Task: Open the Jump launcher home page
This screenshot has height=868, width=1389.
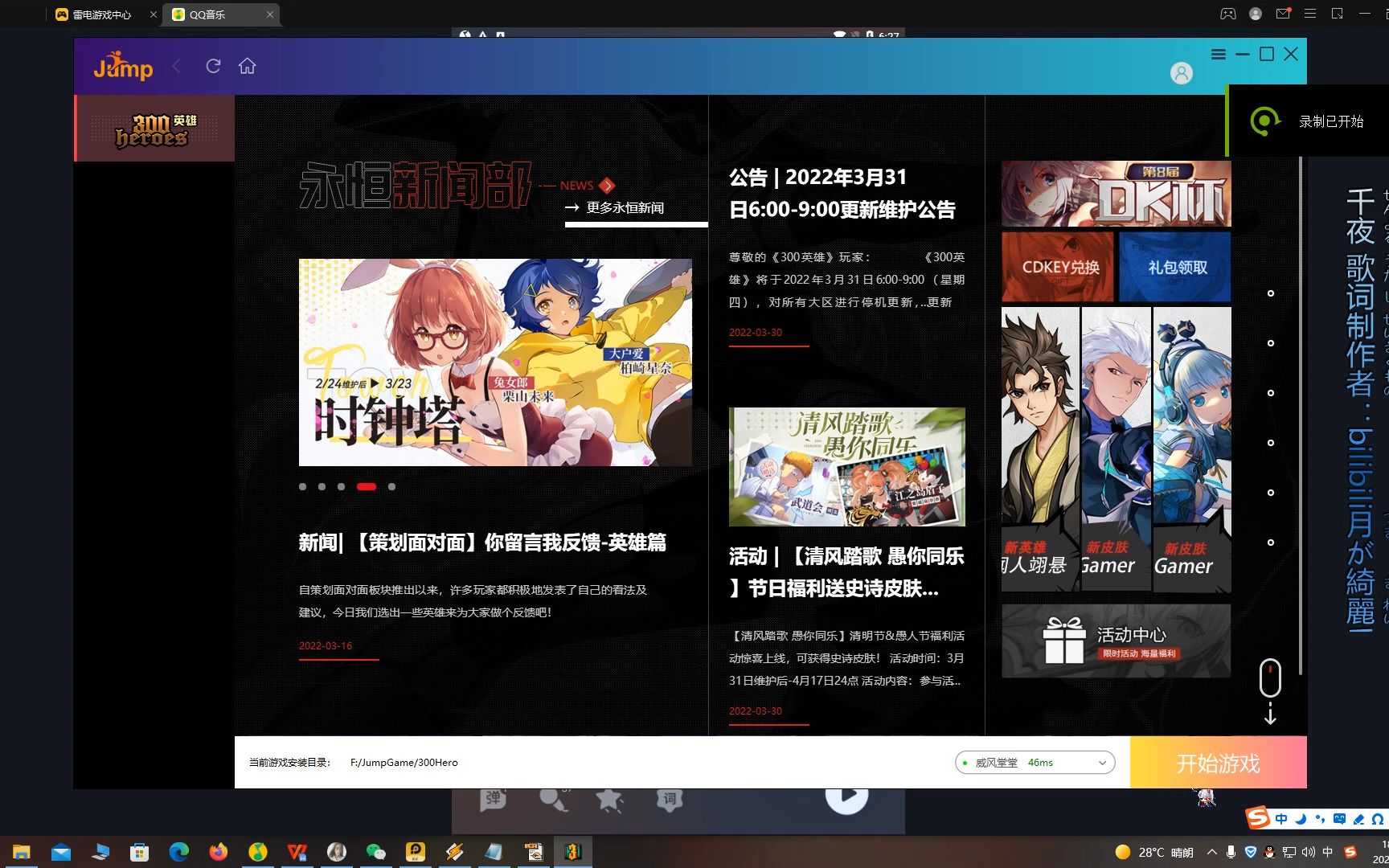Action: click(247, 66)
